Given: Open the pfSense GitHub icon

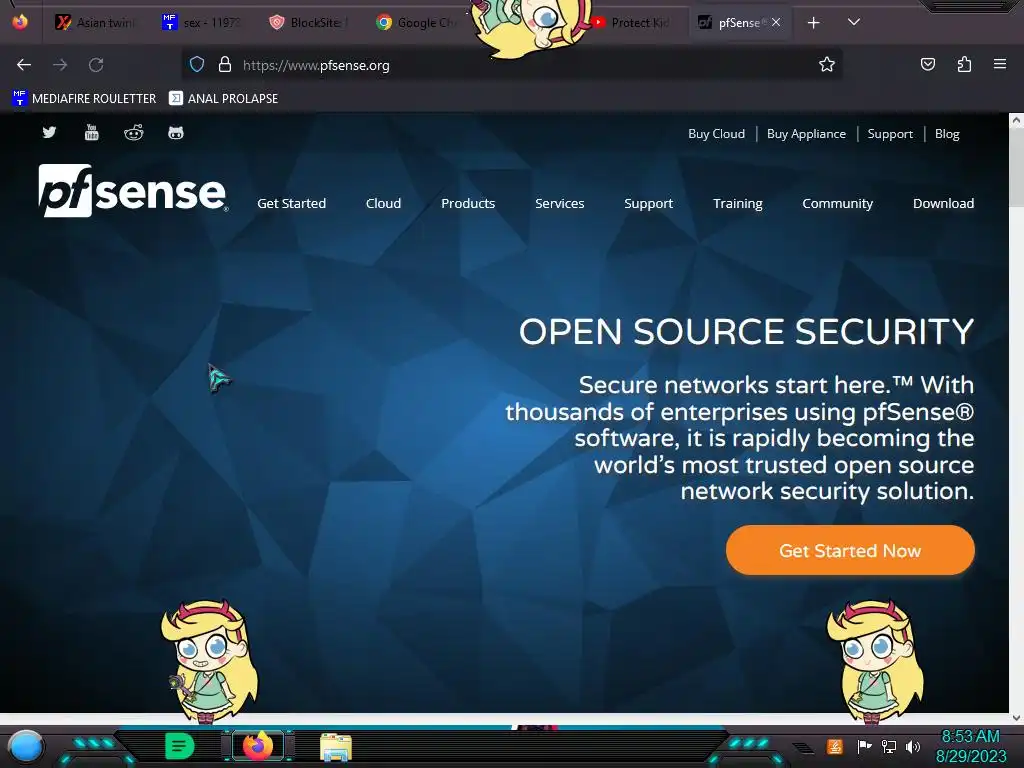Looking at the screenshot, I should tap(176, 133).
